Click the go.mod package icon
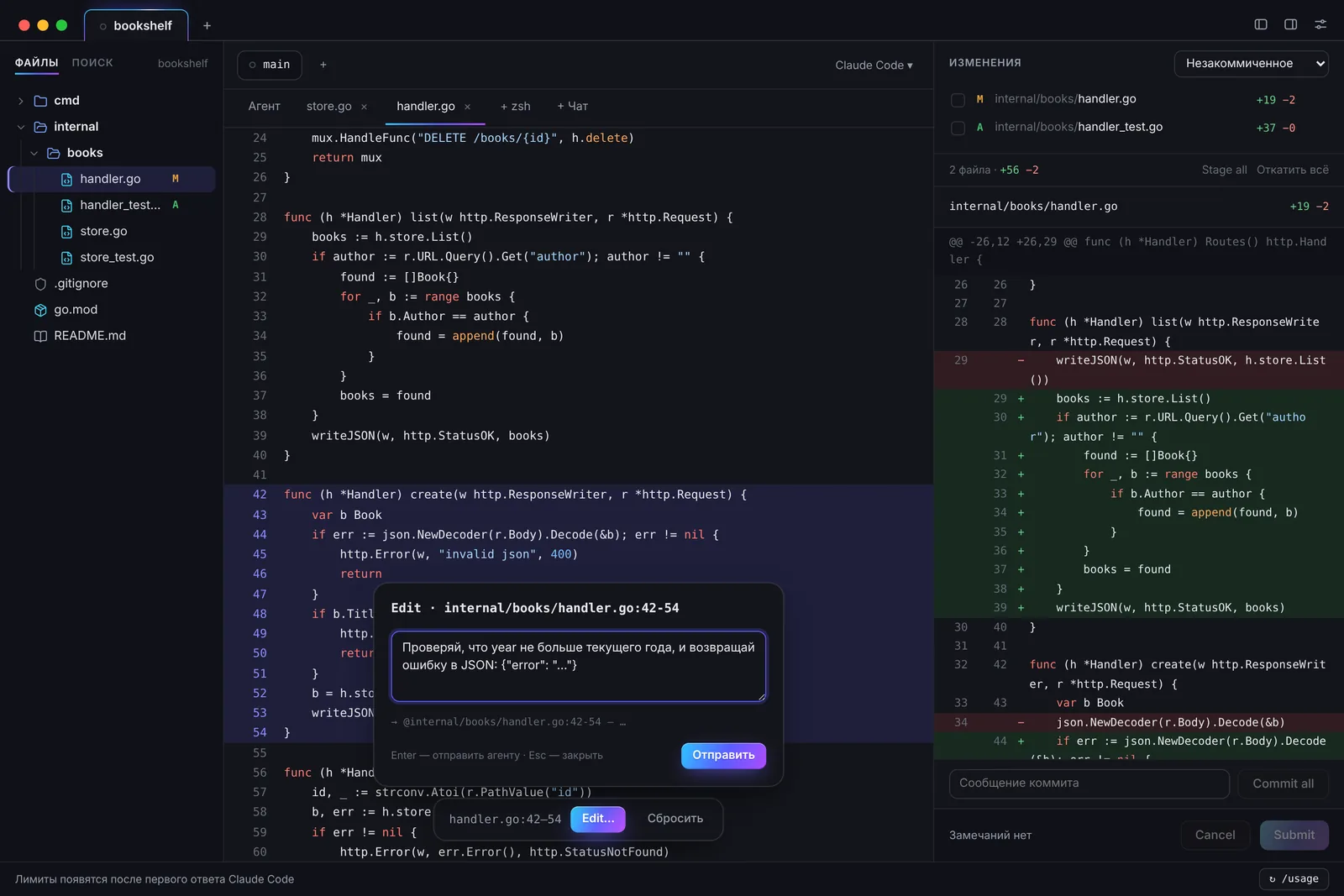 (40, 310)
